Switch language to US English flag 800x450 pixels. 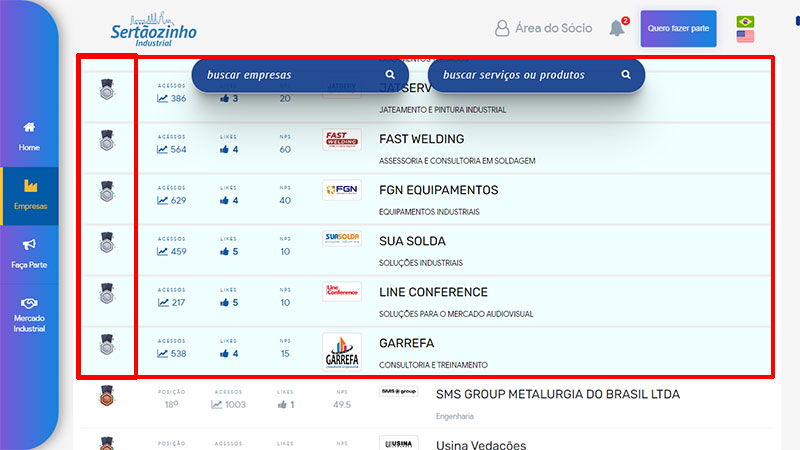click(x=745, y=36)
